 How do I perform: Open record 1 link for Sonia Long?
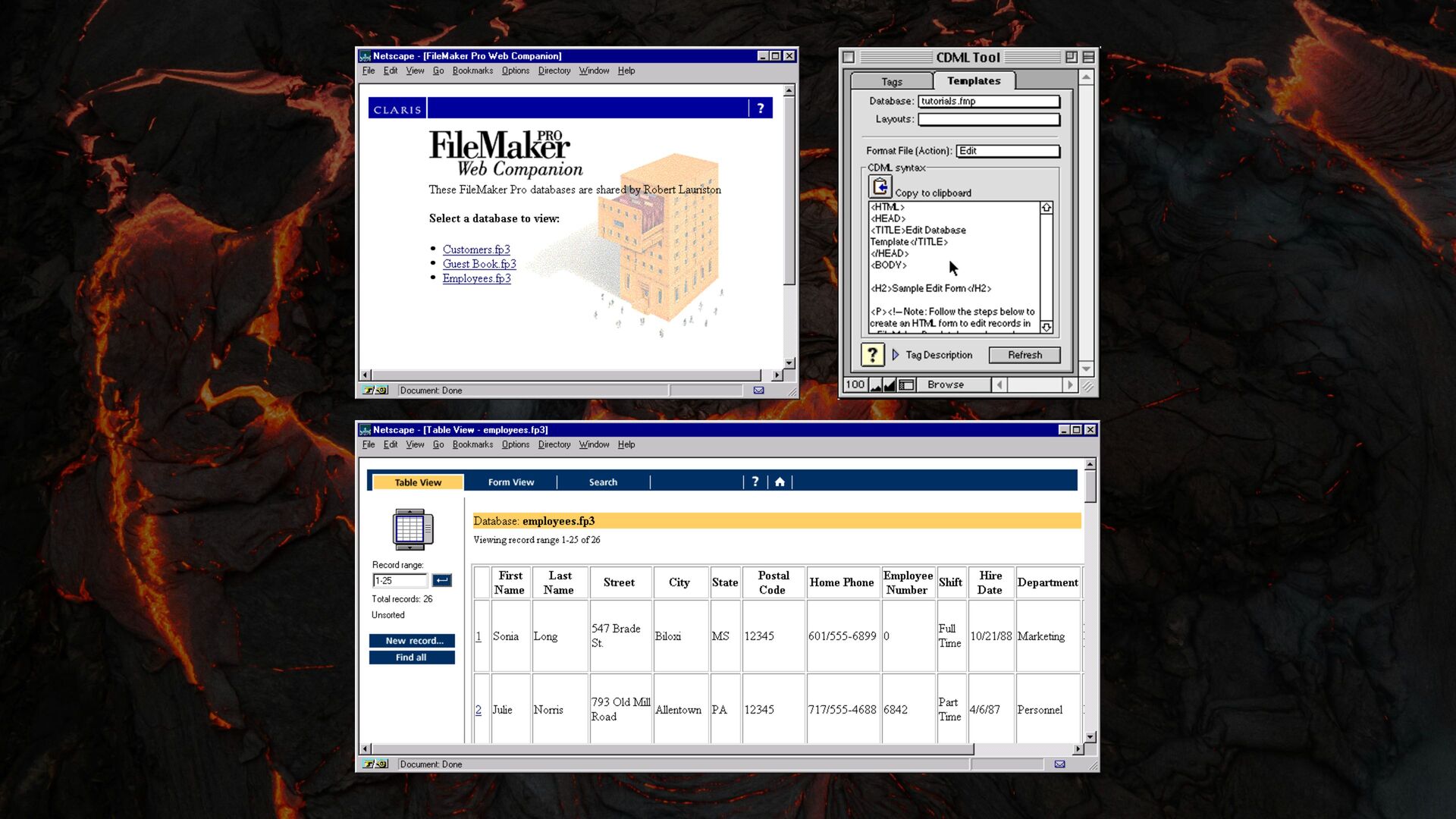coord(479,636)
